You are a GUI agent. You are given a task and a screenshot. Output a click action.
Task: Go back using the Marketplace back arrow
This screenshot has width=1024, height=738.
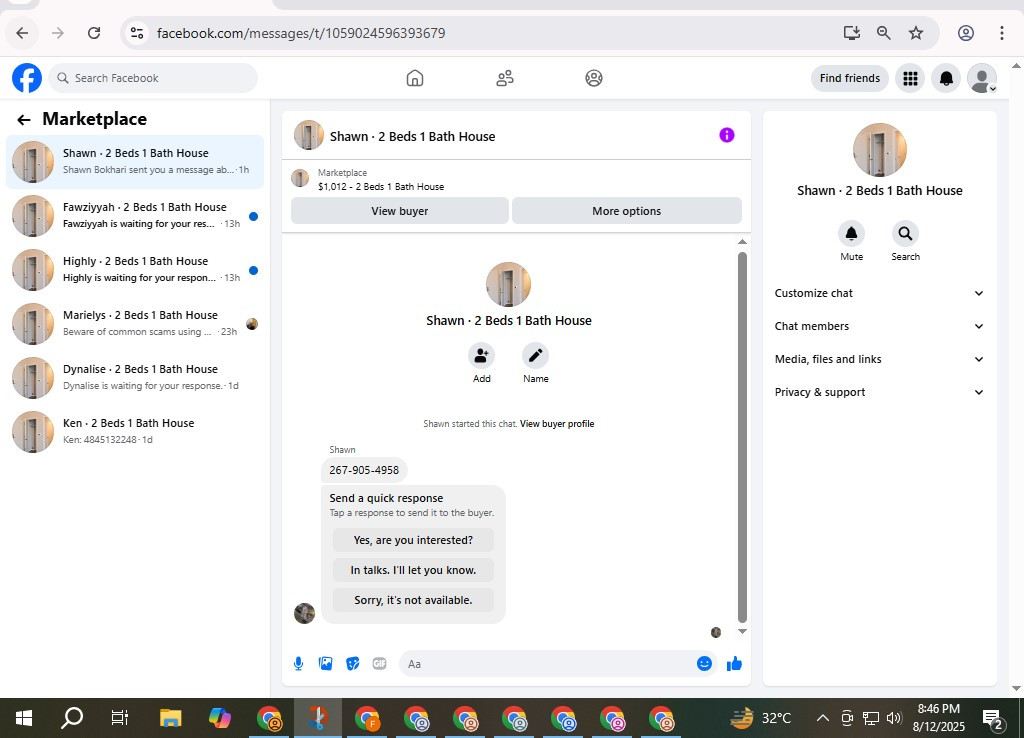24,120
